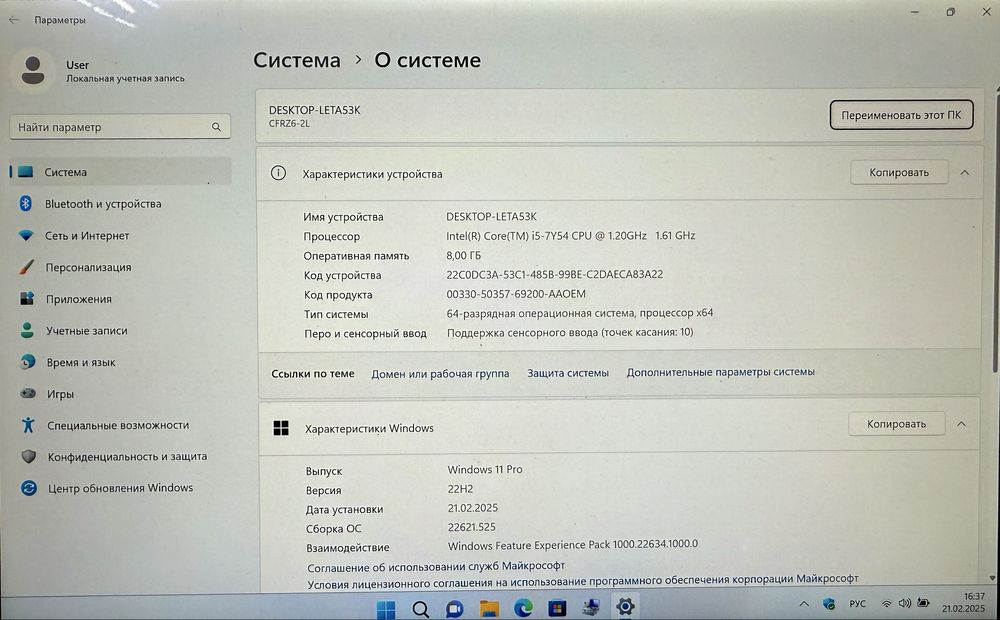Click the Settings gear on taskbar
Viewport: 1000px width, 620px height.
coord(625,607)
